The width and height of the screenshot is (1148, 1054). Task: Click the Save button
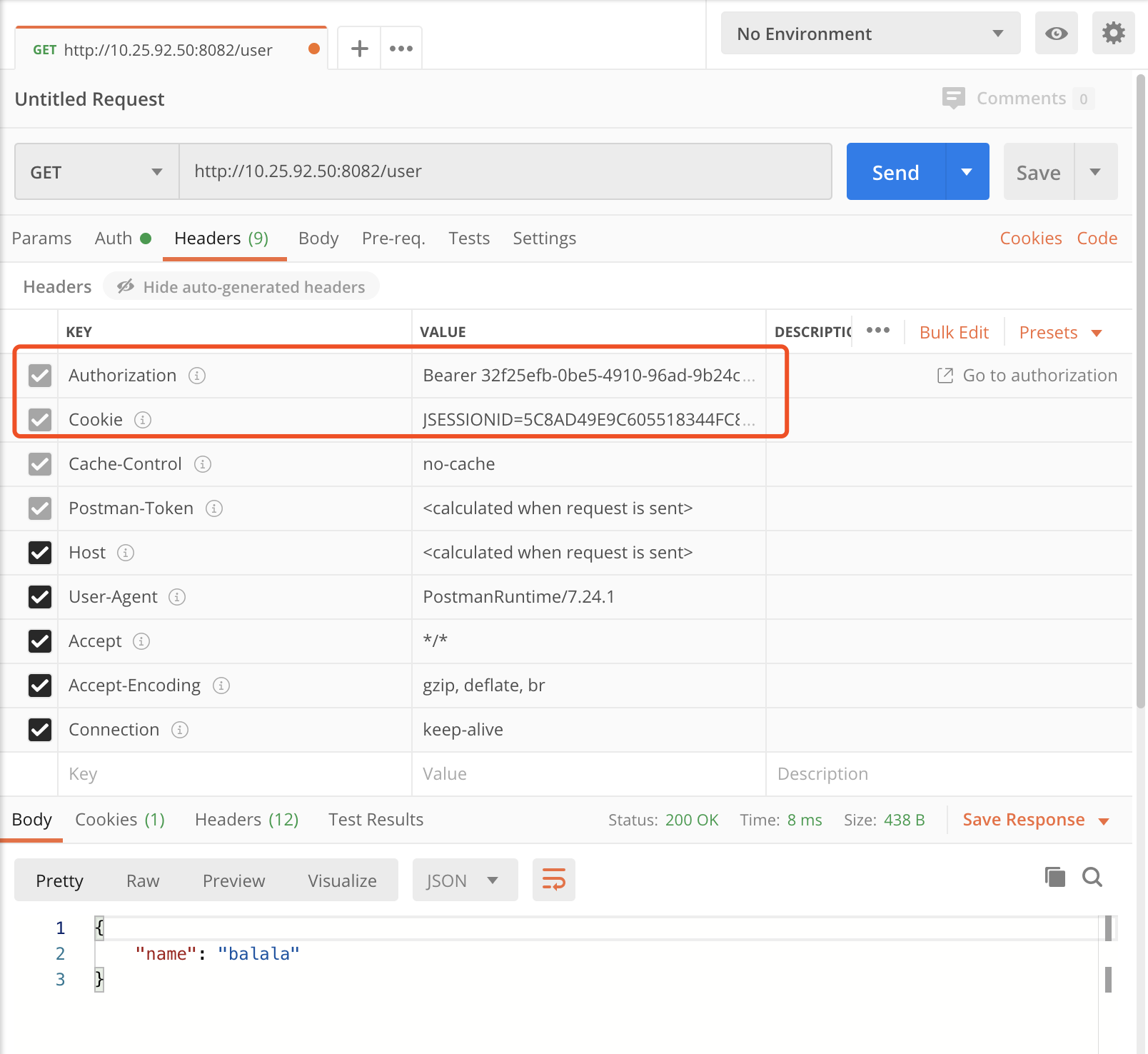point(1039,171)
